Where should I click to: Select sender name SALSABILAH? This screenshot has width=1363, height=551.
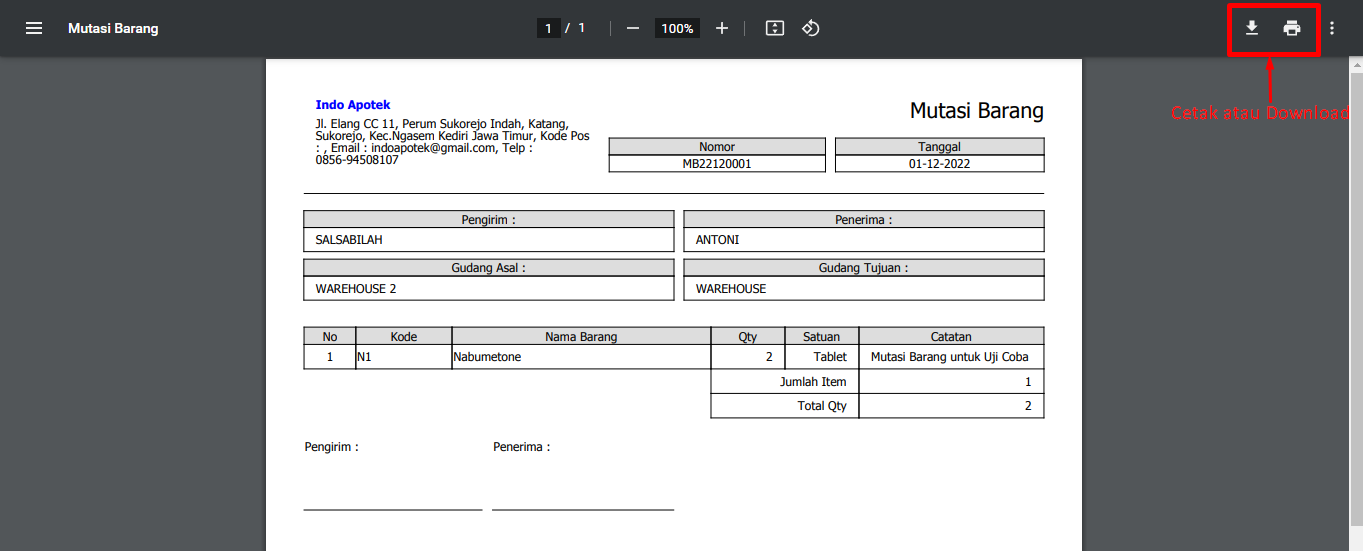click(349, 240)
